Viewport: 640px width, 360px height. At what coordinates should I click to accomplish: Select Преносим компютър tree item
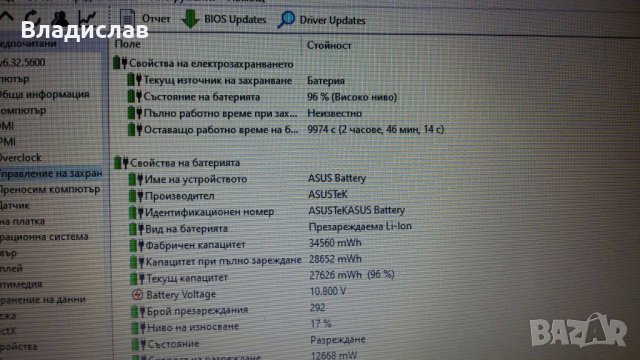click(x=50, y=189)
